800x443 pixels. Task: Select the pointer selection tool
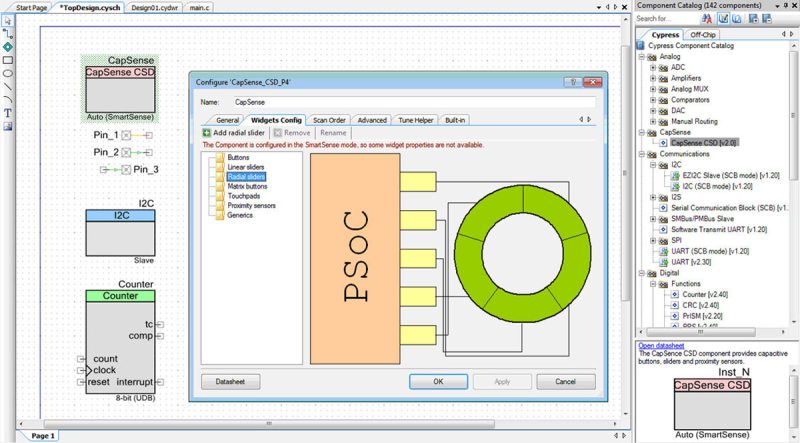(8, 20)
